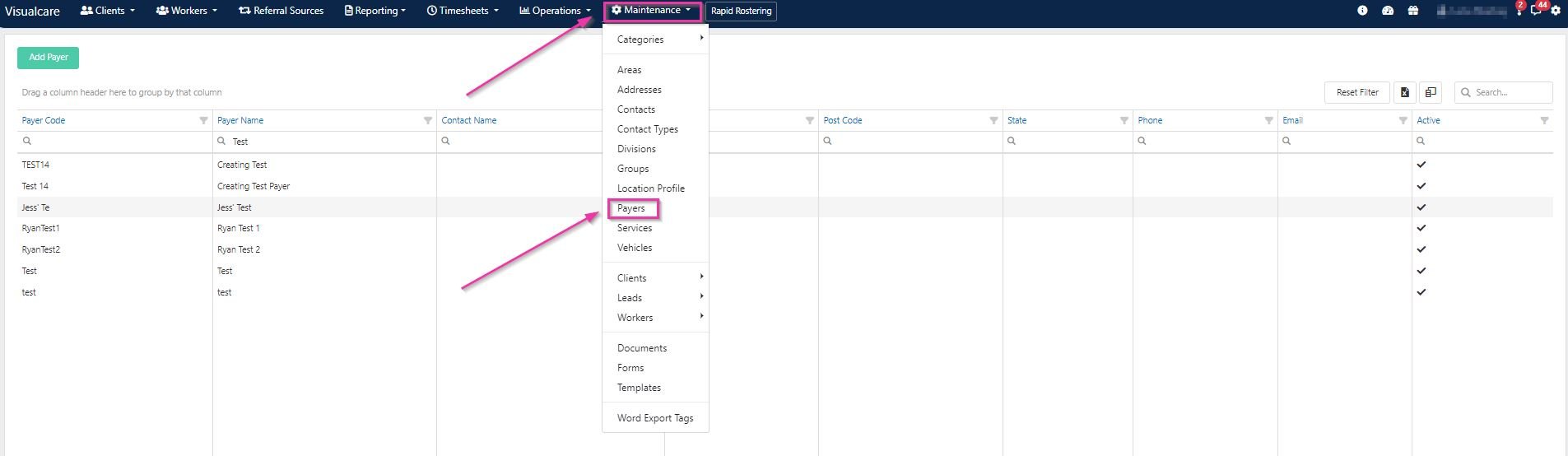
Task: Open the Clients dropdown in navbar
Action: click(x=107, y=11)
